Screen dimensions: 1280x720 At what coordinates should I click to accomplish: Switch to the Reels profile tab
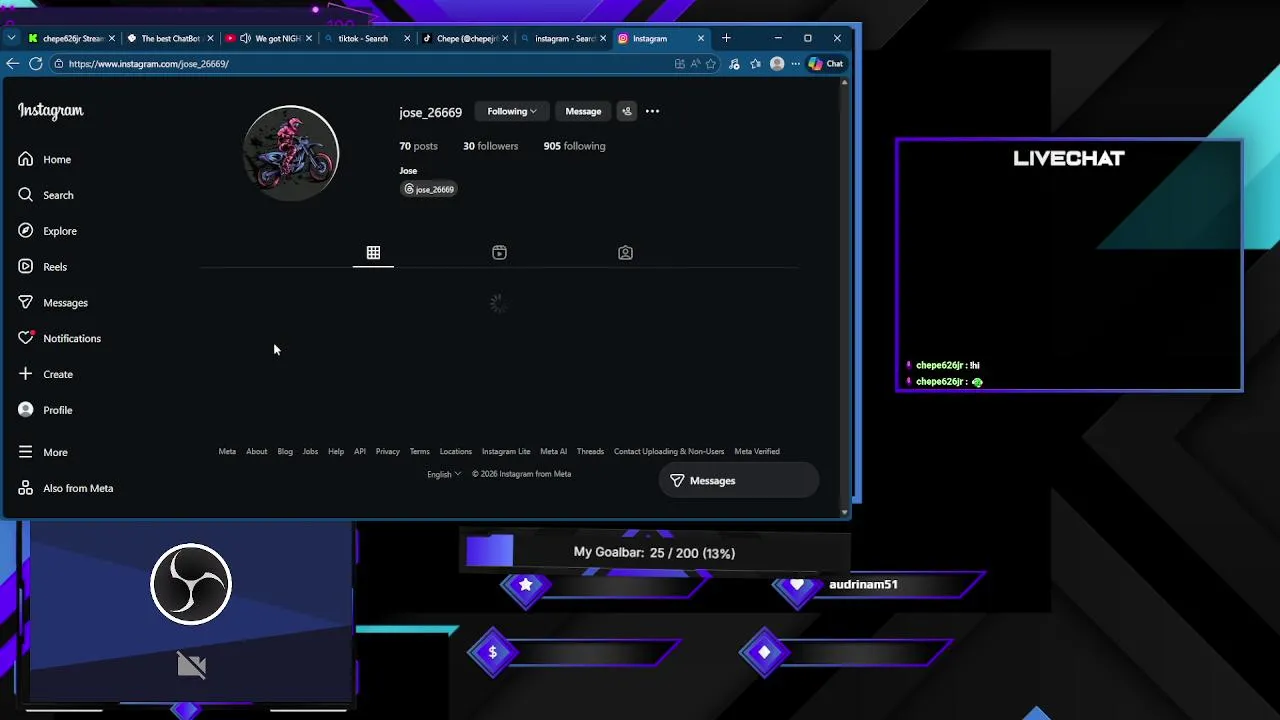[499, 253]
